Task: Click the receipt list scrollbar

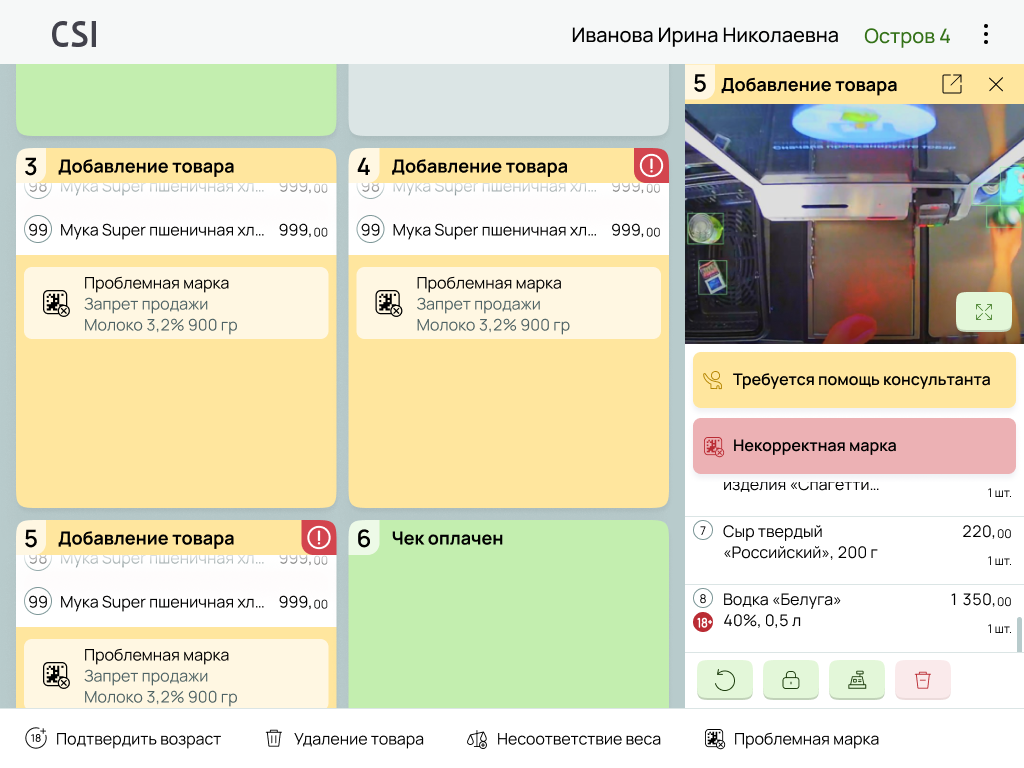Action: [x=1019, y=633]
